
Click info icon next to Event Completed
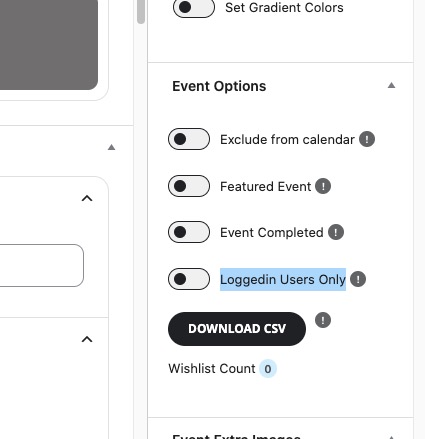[x=336, y=232]
